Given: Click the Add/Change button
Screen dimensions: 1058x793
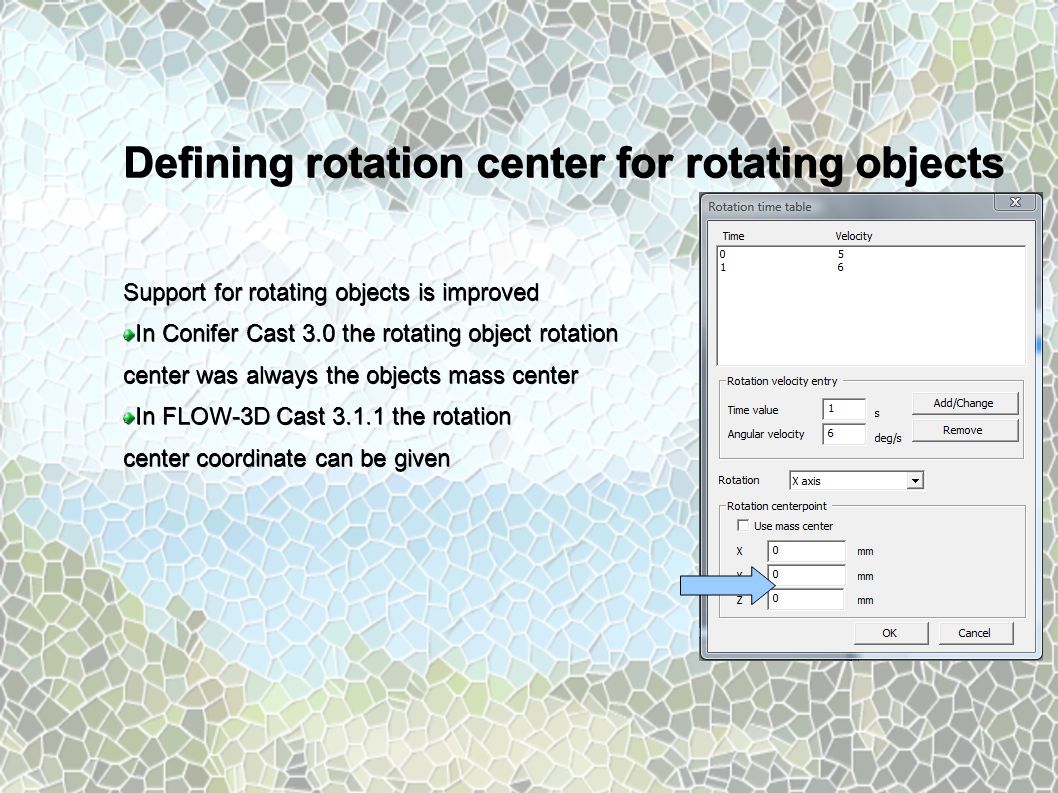Looking at the screenshot, I should [x=965, y=403].
